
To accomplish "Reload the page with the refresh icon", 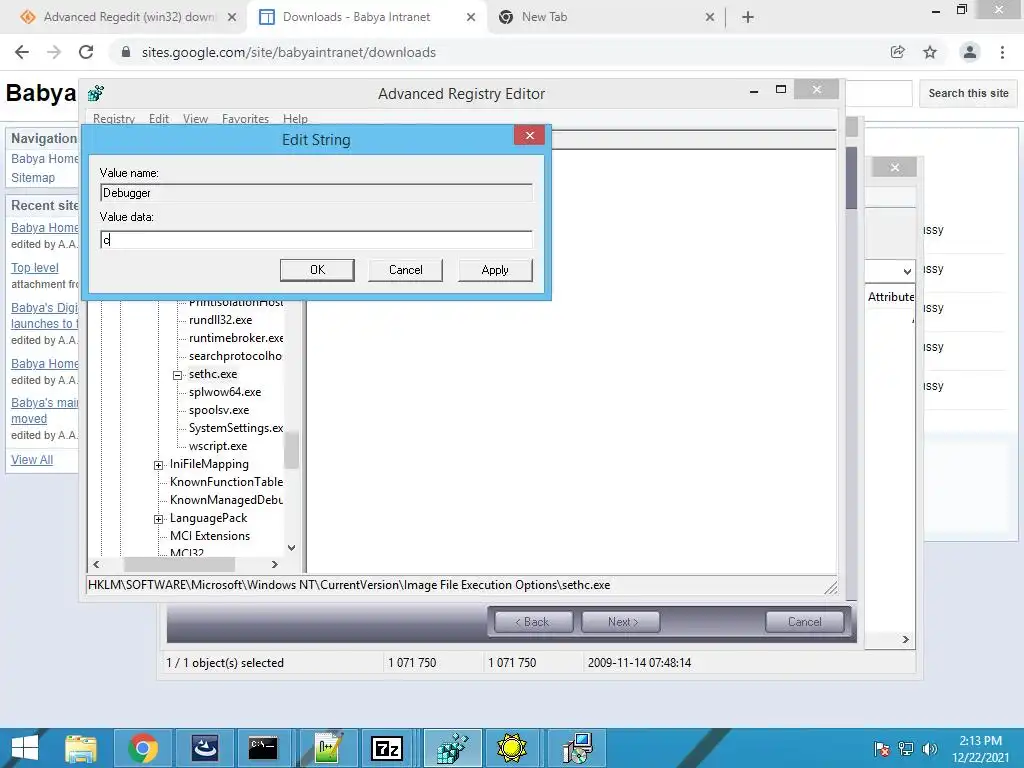I will [x=86, y=52].
